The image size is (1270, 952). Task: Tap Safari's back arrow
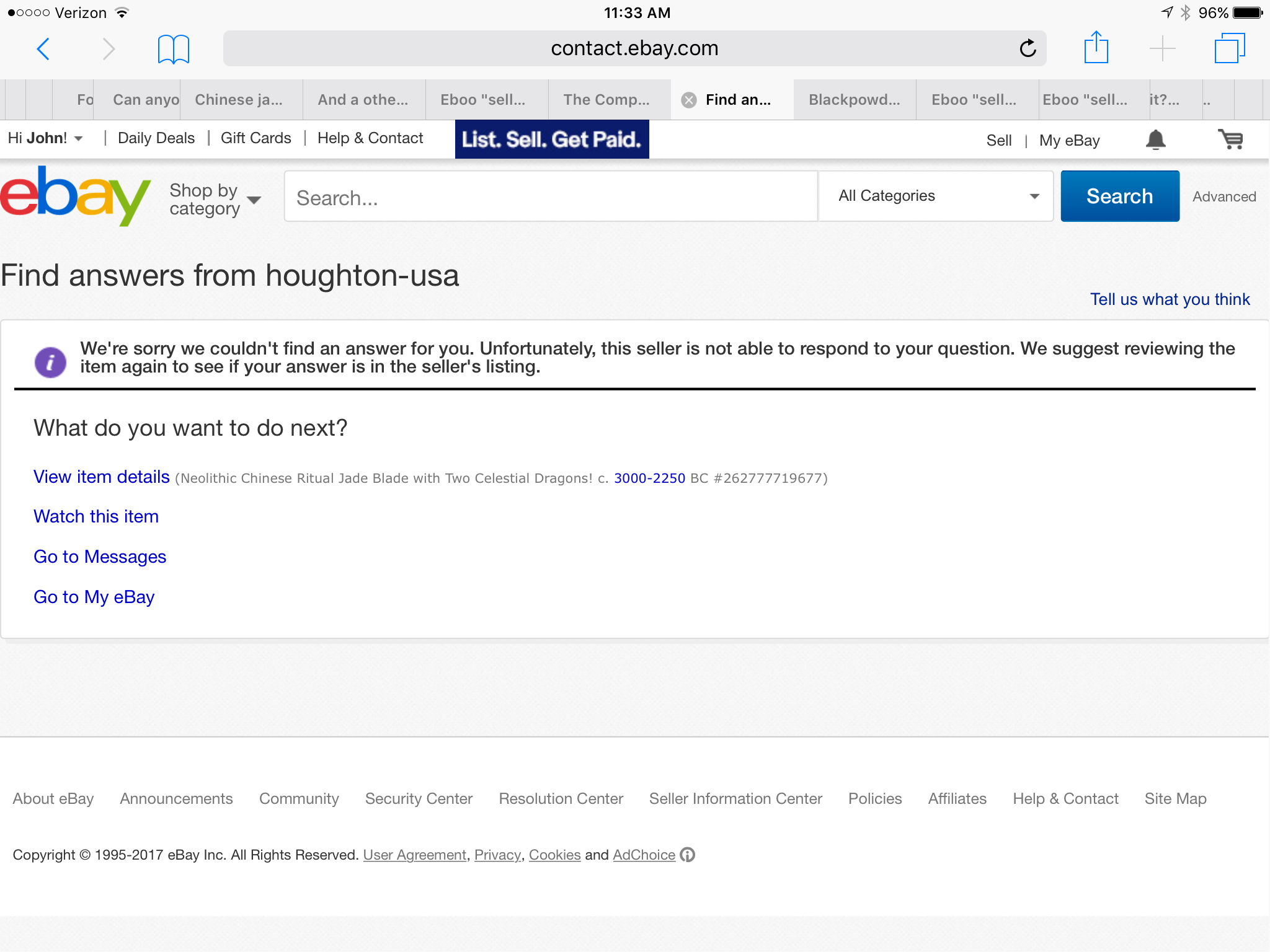click(43, 48)
